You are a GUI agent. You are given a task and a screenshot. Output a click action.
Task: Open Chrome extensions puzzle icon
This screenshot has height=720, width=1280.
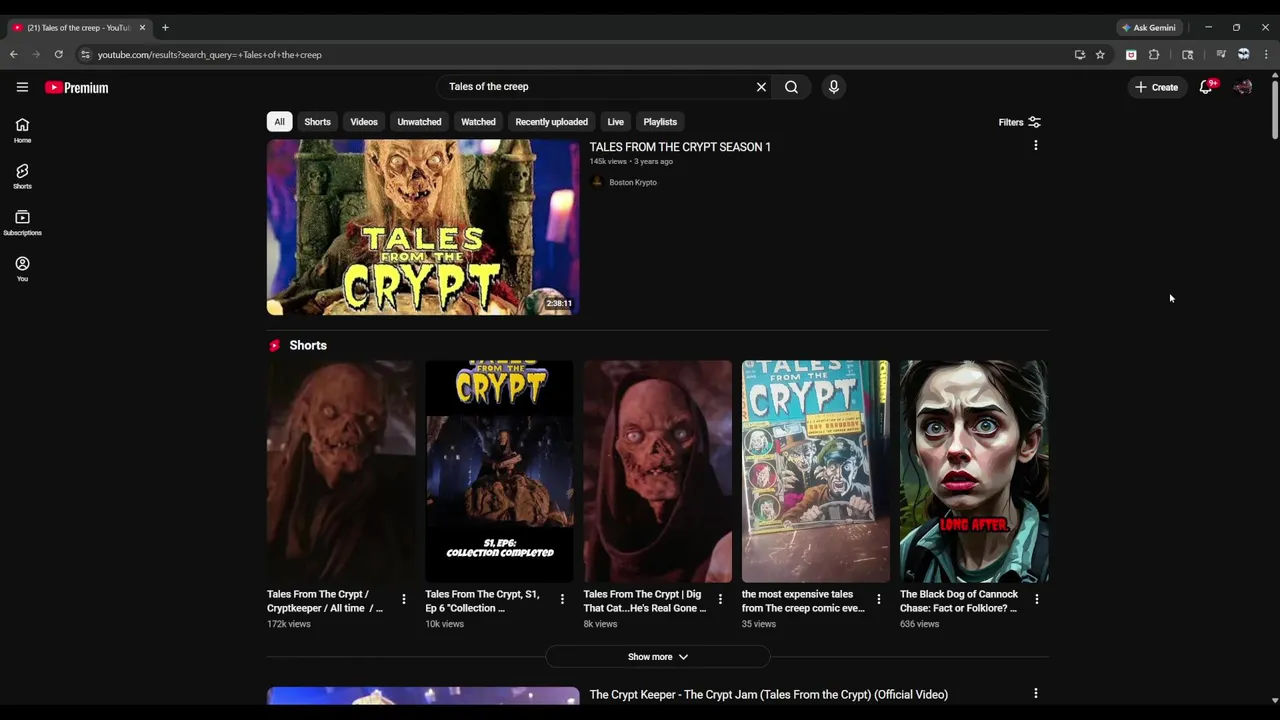point(1154,55)
